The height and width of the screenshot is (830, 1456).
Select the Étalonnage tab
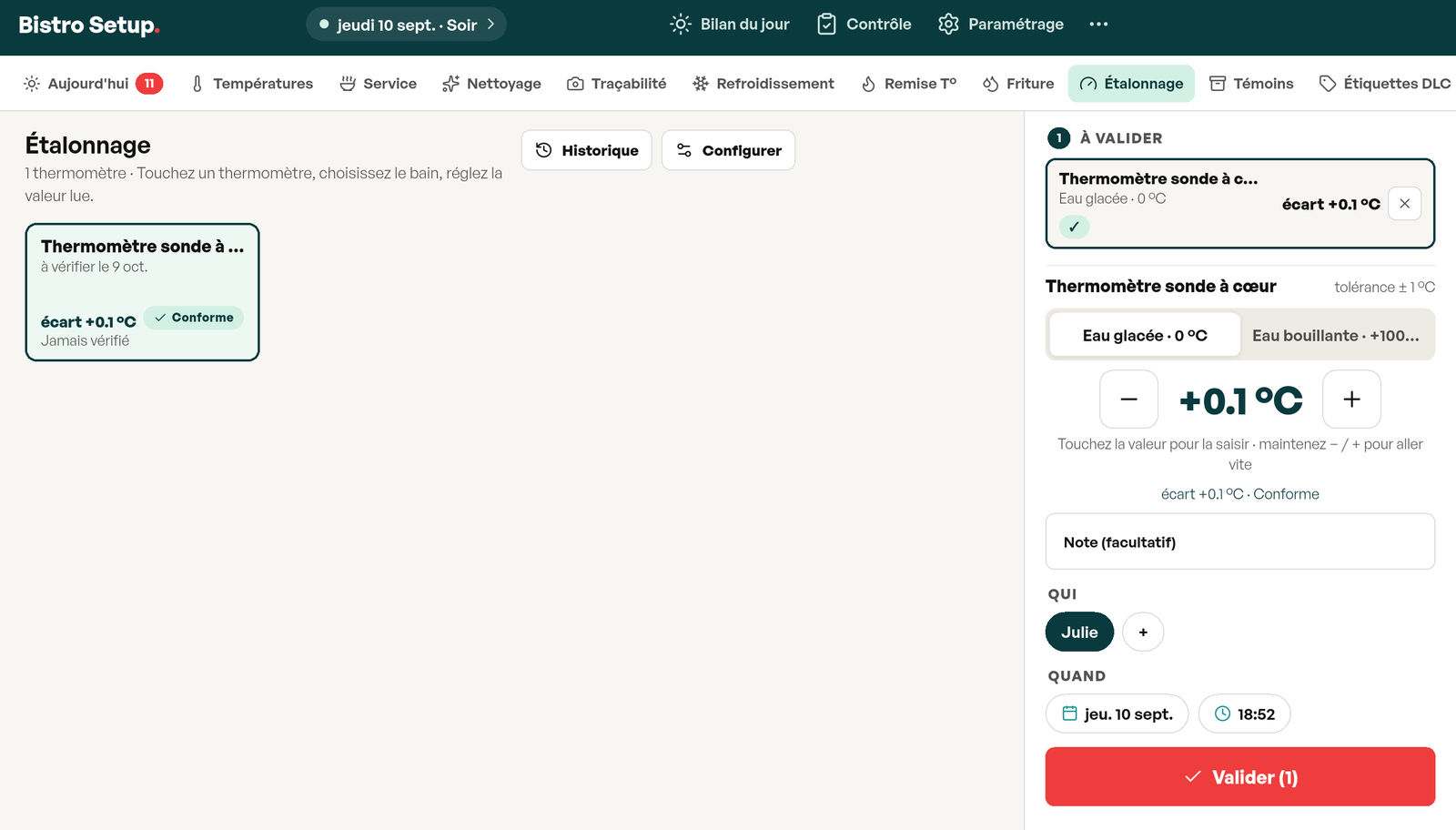pos(1131,84)
